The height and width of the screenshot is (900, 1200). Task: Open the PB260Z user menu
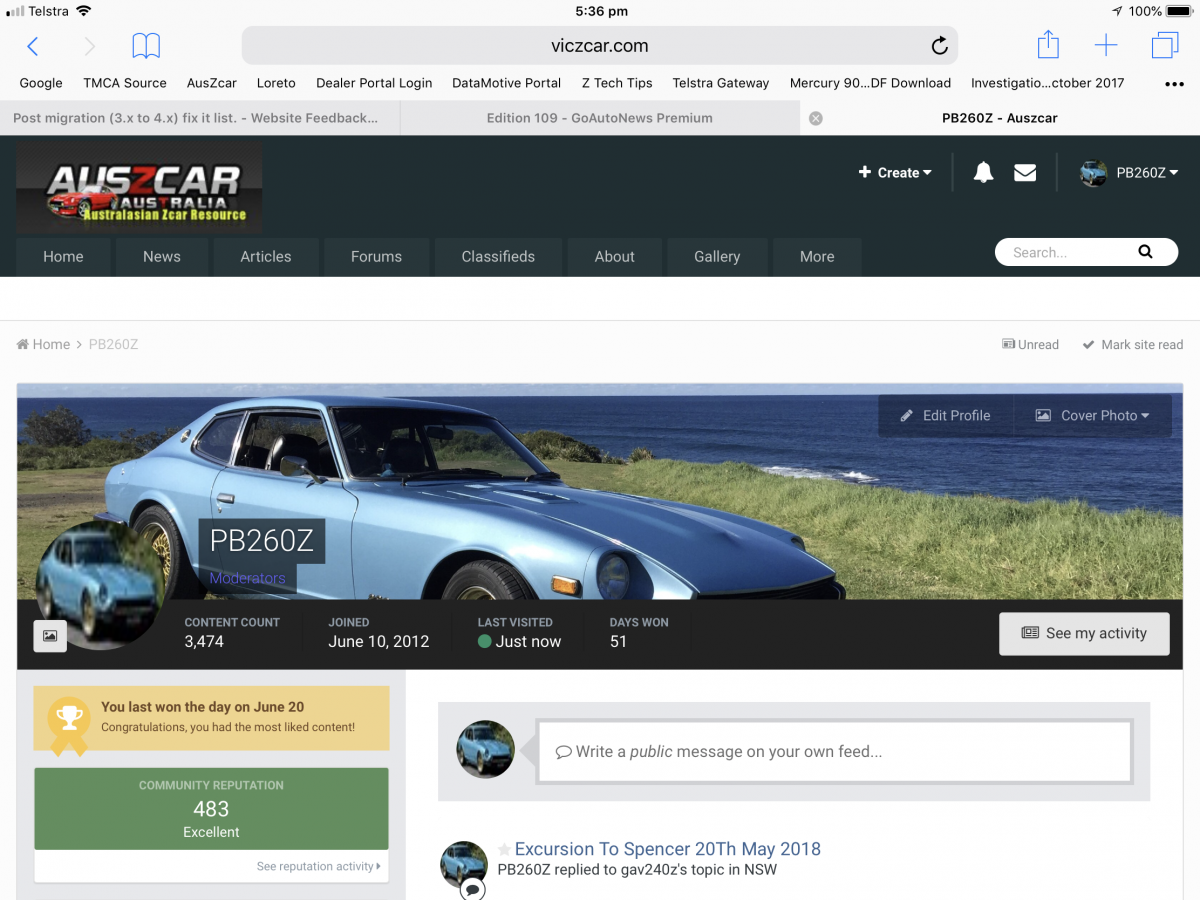tap(1129, 173)
